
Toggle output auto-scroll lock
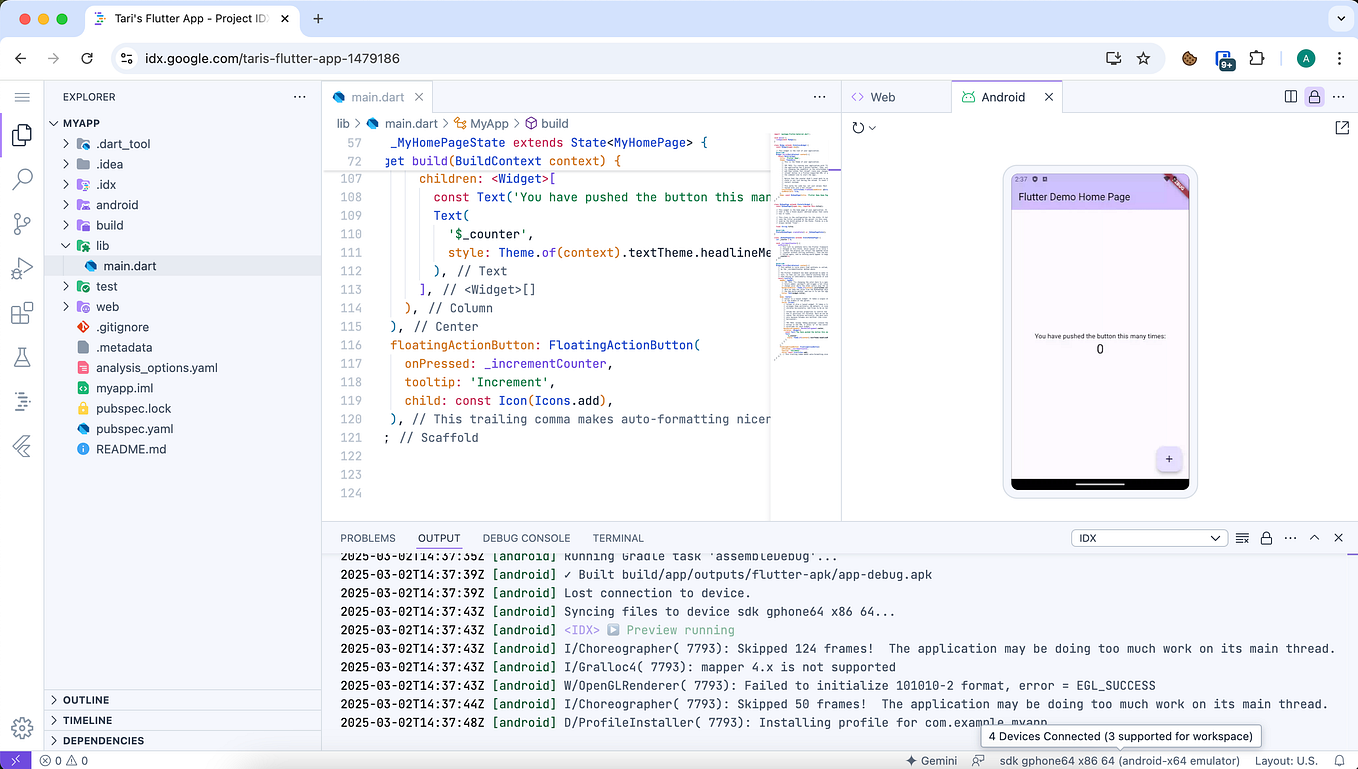[1266, 538]
